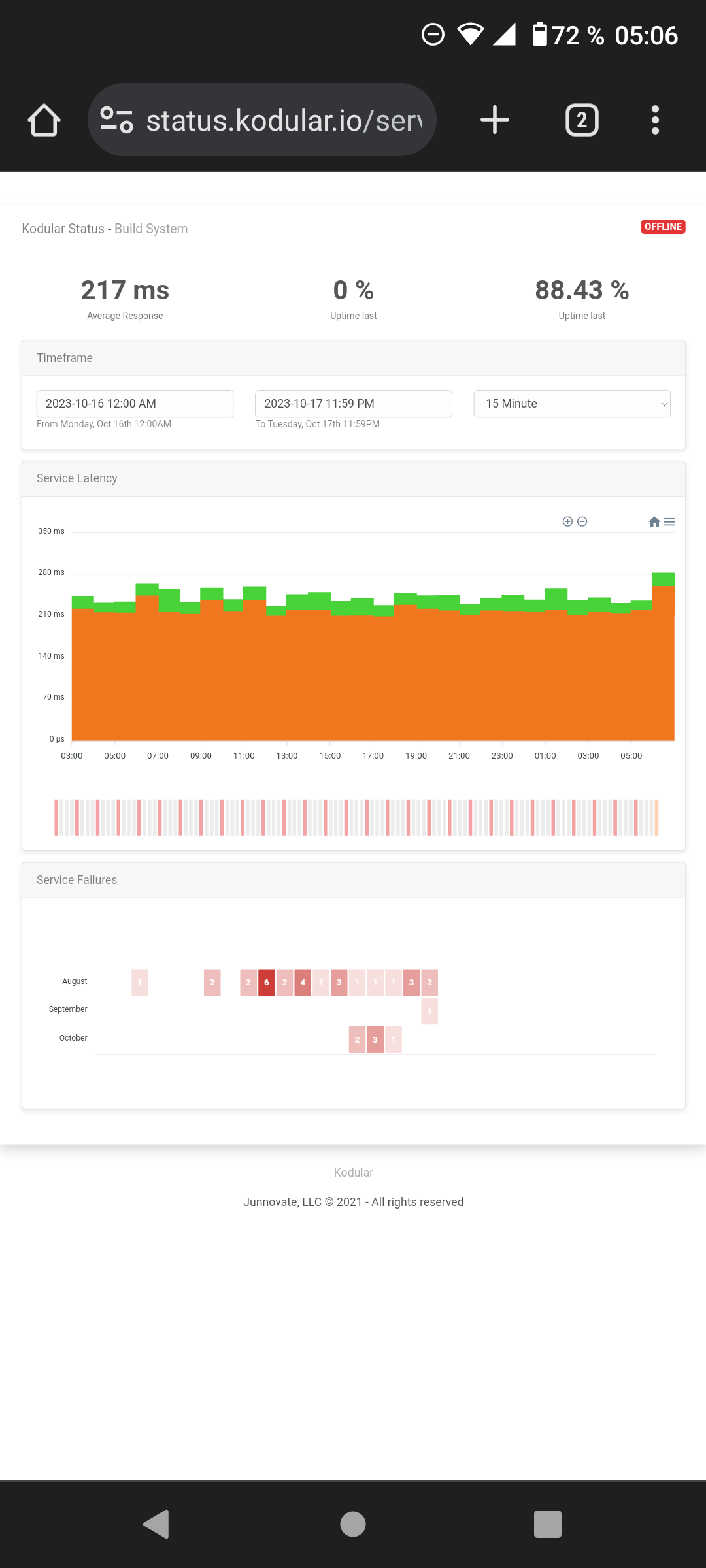The image size is (706, 1568).
Task: Open the Kodular Status header link
Action: (63, 229)
